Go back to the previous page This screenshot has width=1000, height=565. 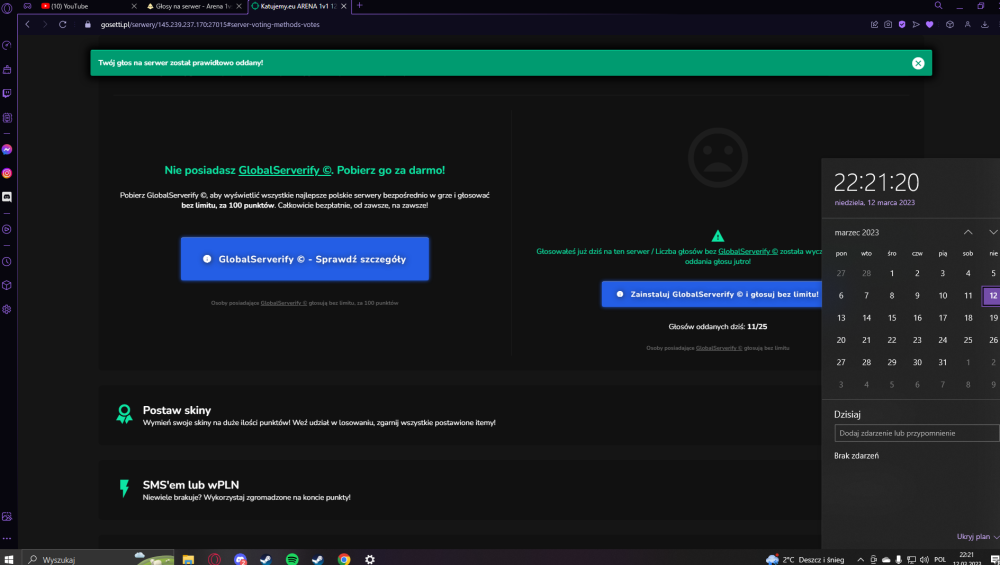27,24
